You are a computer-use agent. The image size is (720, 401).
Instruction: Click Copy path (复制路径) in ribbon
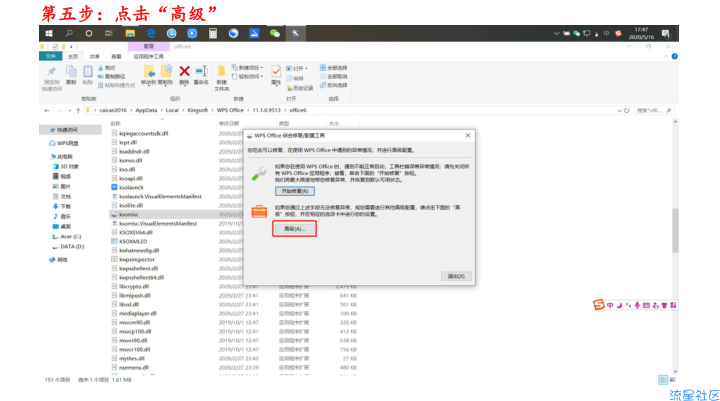(112, 77)
